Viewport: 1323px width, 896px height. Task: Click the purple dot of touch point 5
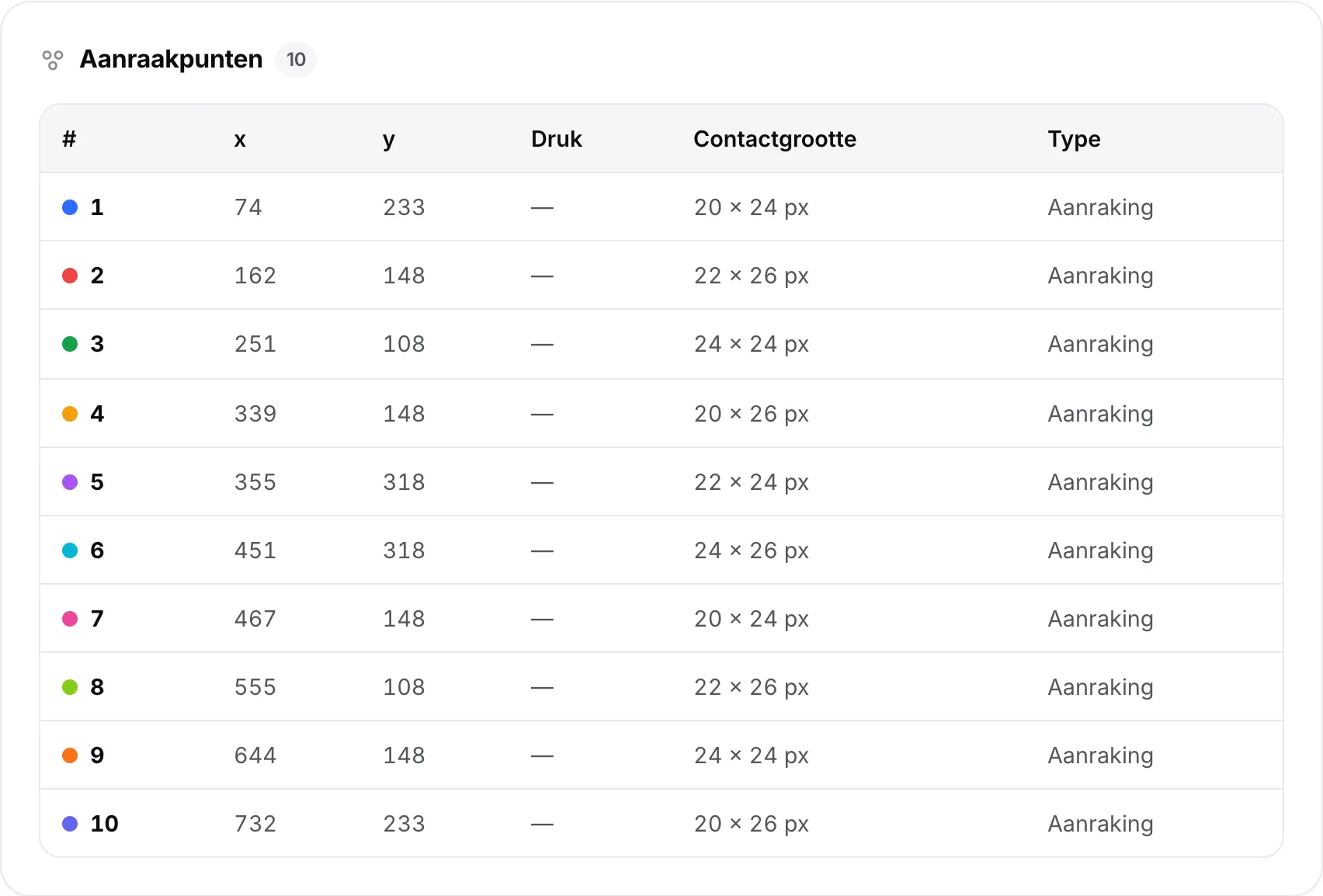click(x=70, y=482)
